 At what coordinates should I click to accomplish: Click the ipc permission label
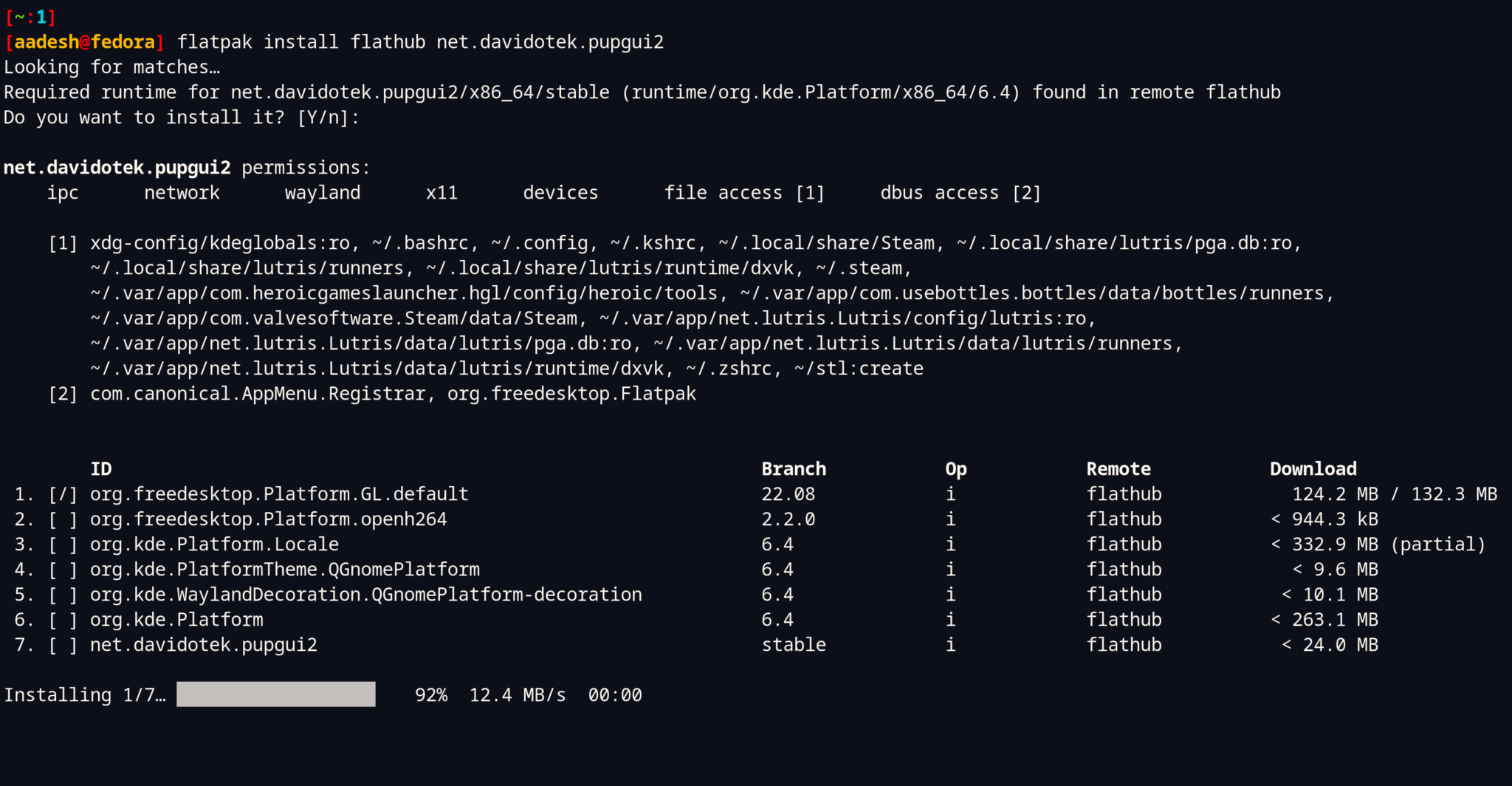63,192
